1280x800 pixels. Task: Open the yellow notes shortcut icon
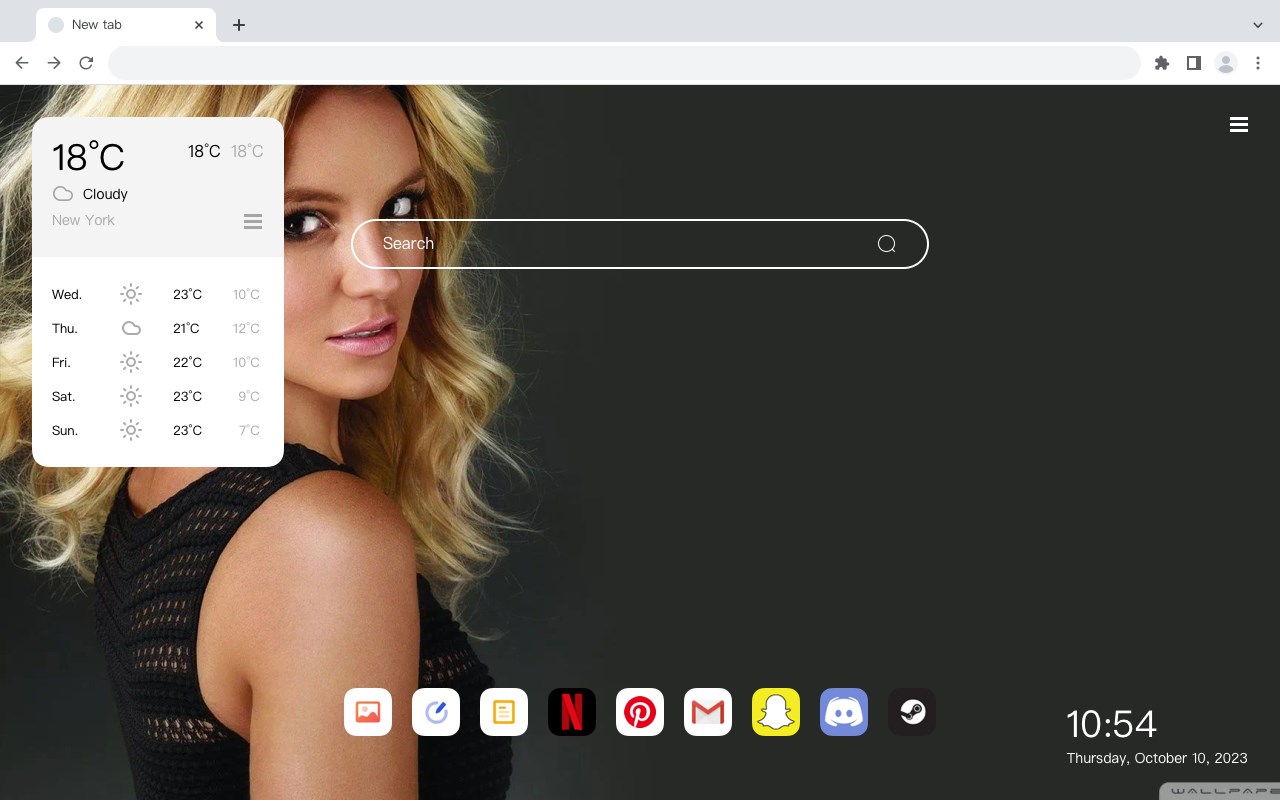point(504,712)
